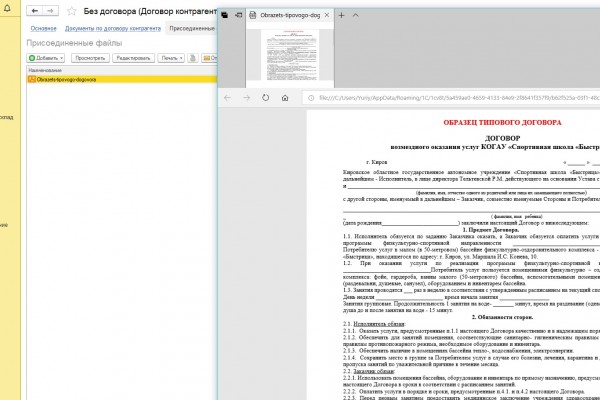Click the г. Киров text in the document

point(376,162)
